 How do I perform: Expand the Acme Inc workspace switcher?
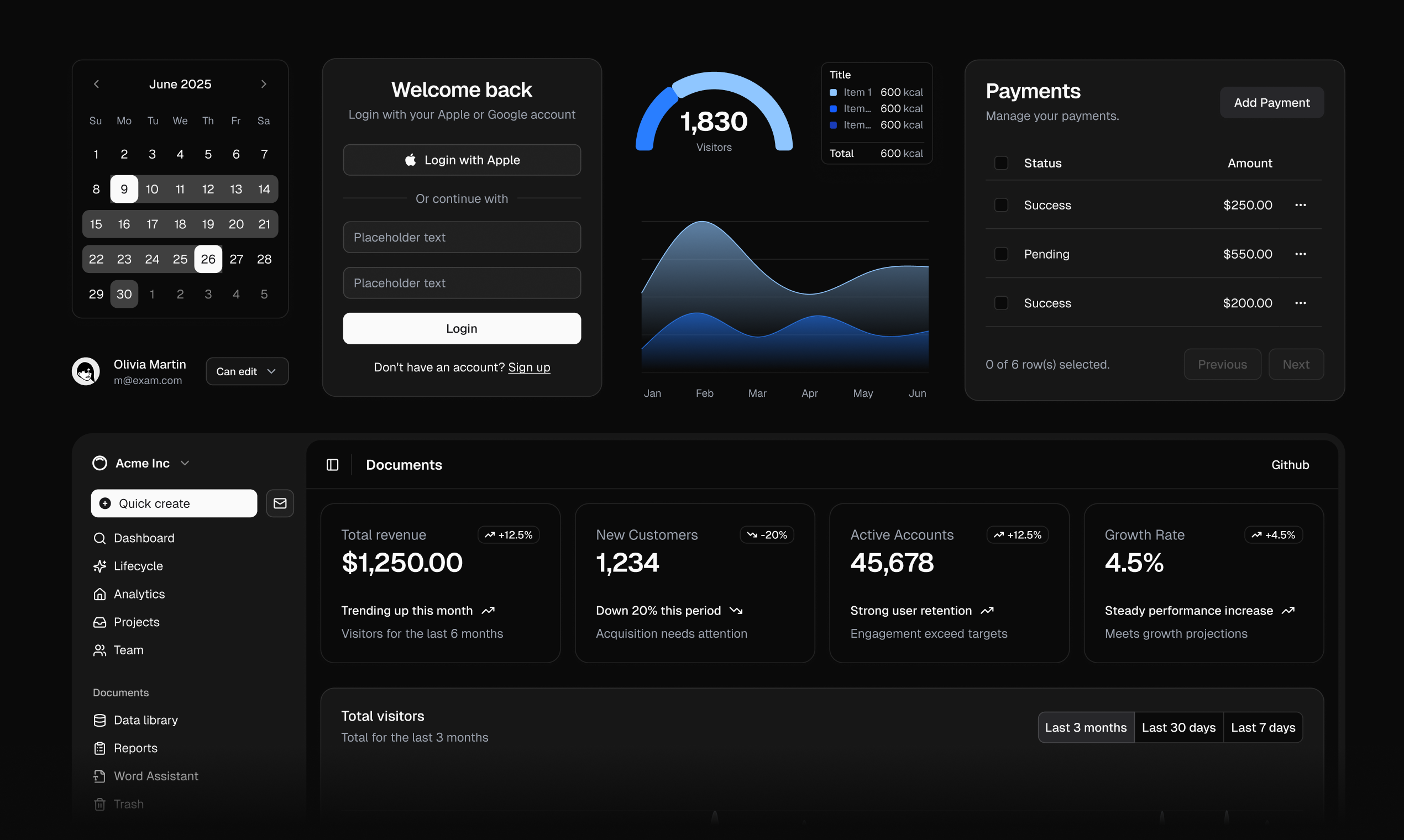click(x=142, y=463)
